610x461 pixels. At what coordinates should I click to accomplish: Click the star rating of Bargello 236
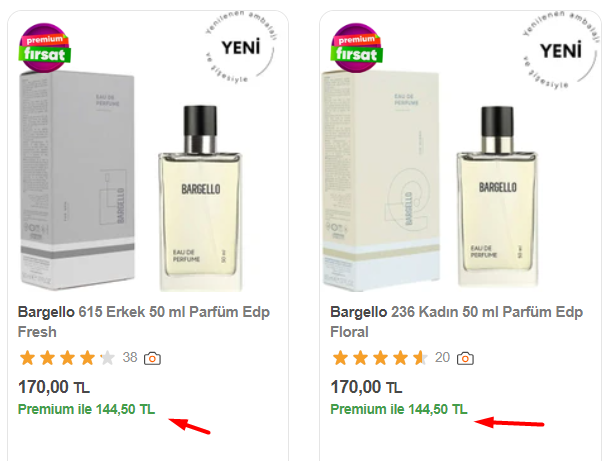pos(380,358)
